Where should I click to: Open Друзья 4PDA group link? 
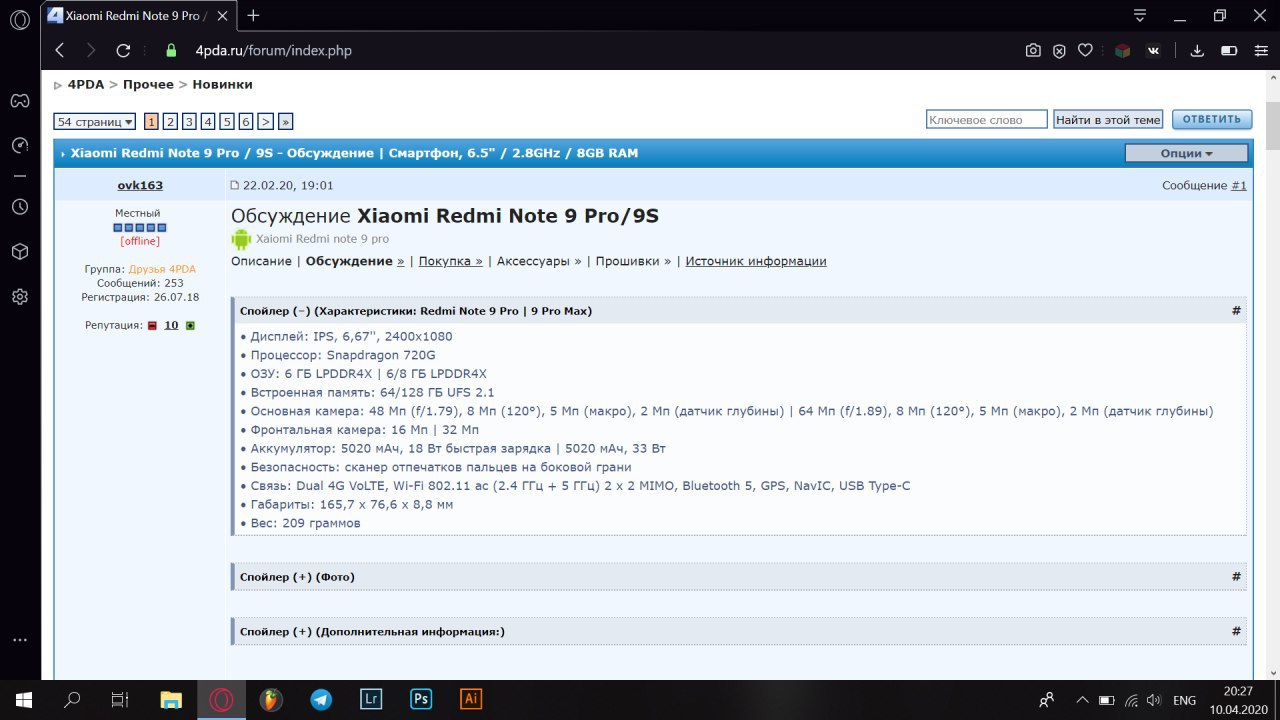[x=162, y=269]
